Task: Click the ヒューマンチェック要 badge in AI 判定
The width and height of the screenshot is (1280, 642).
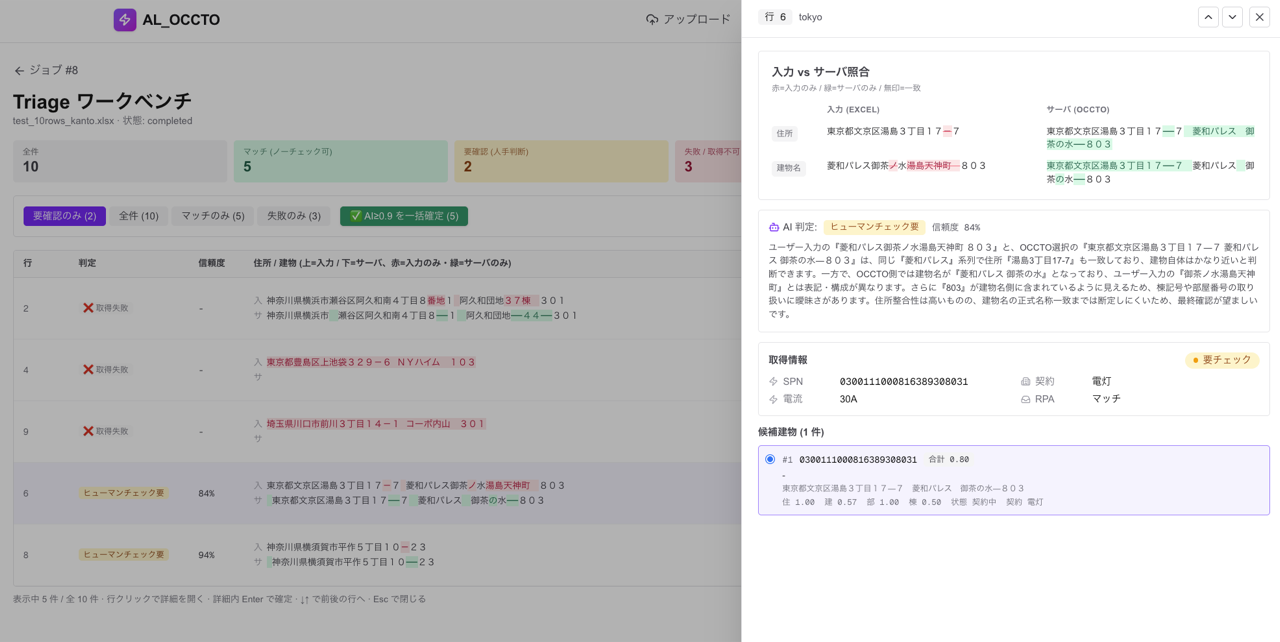Action: click(874, 227)
